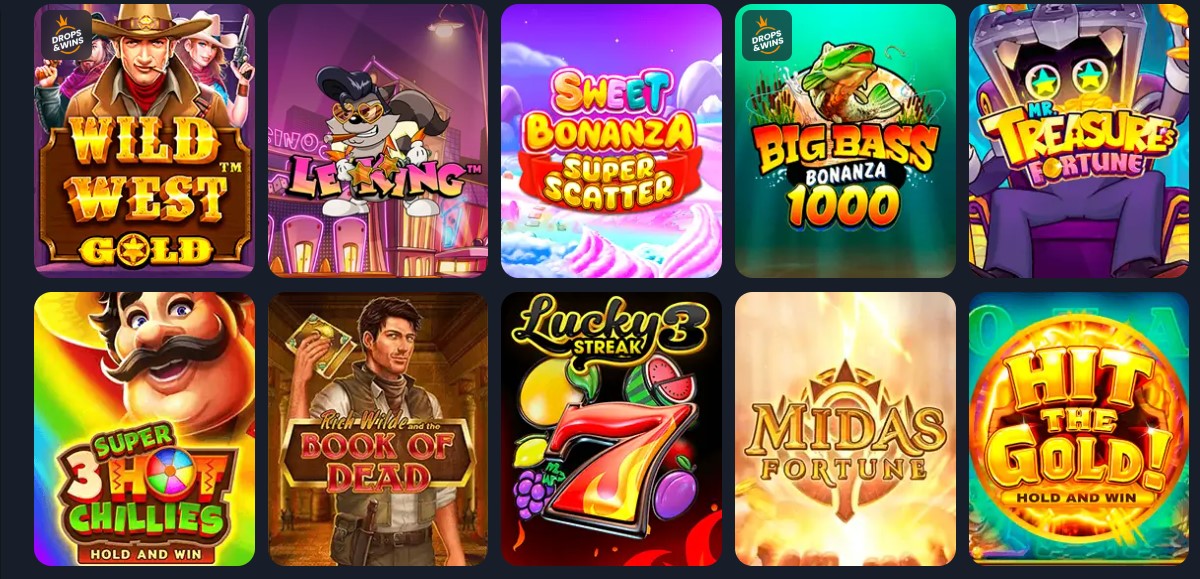Play Mr Treasure's Fortune slot
The height and width of the screenshot is (579, 1200).
[x=1079, y=140]
